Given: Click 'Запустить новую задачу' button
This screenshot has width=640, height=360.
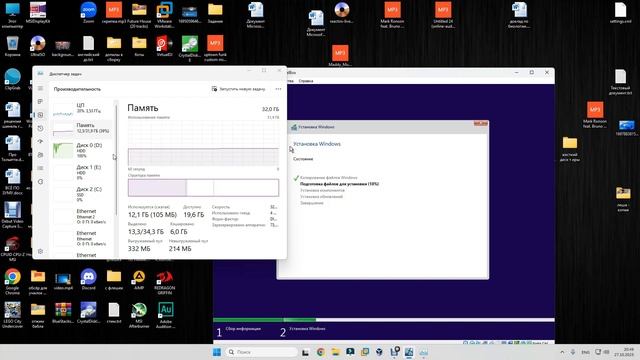Looking at the screenshot, I should click(x=238, y=89).
